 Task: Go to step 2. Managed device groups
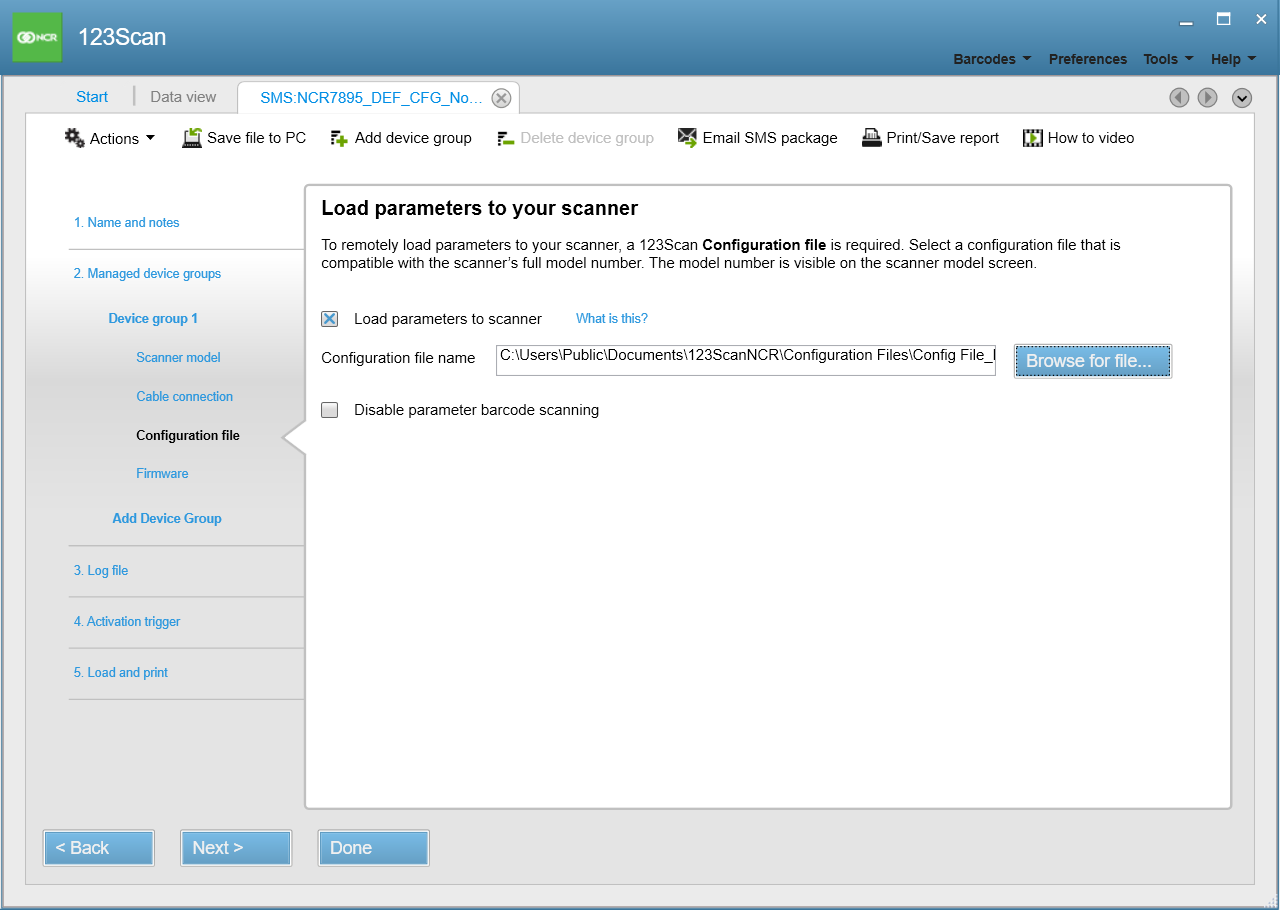(x=147, y=274)
